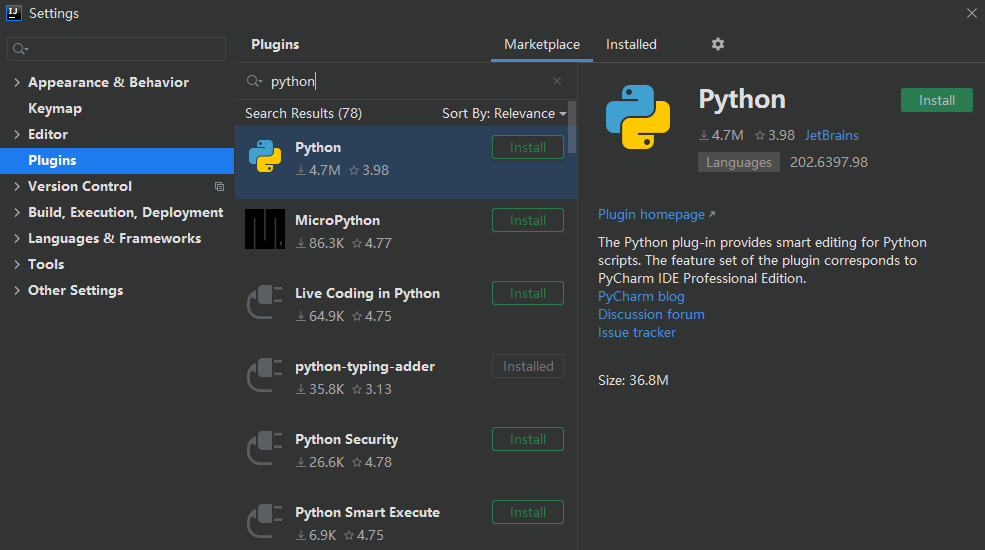Select Appearance & Behavior label
This screenshot has width=985, height=550.
pyautogui.click(x=108, y=82)
